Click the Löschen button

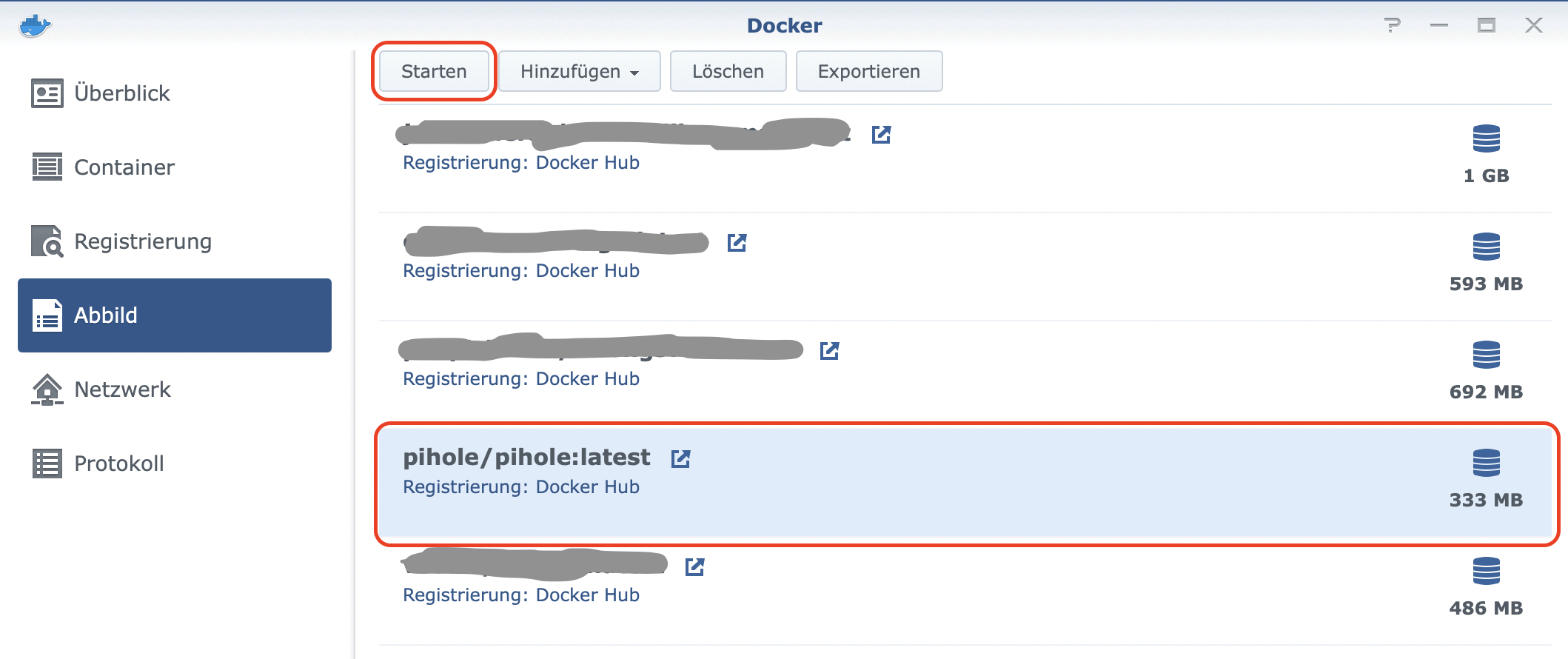click(x=728, y=71)
